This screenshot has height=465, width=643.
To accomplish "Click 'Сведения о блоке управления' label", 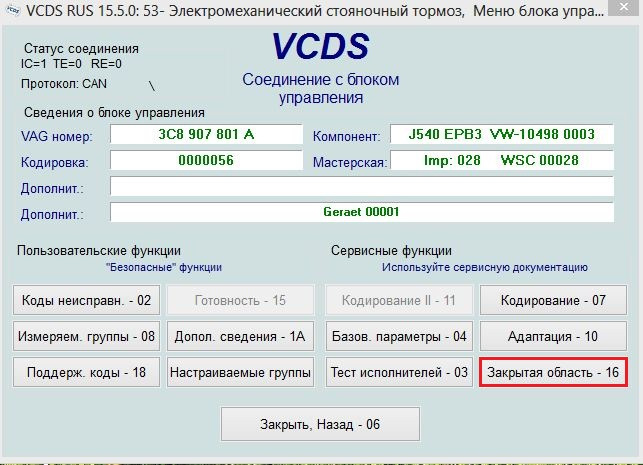I will (114, 112).
